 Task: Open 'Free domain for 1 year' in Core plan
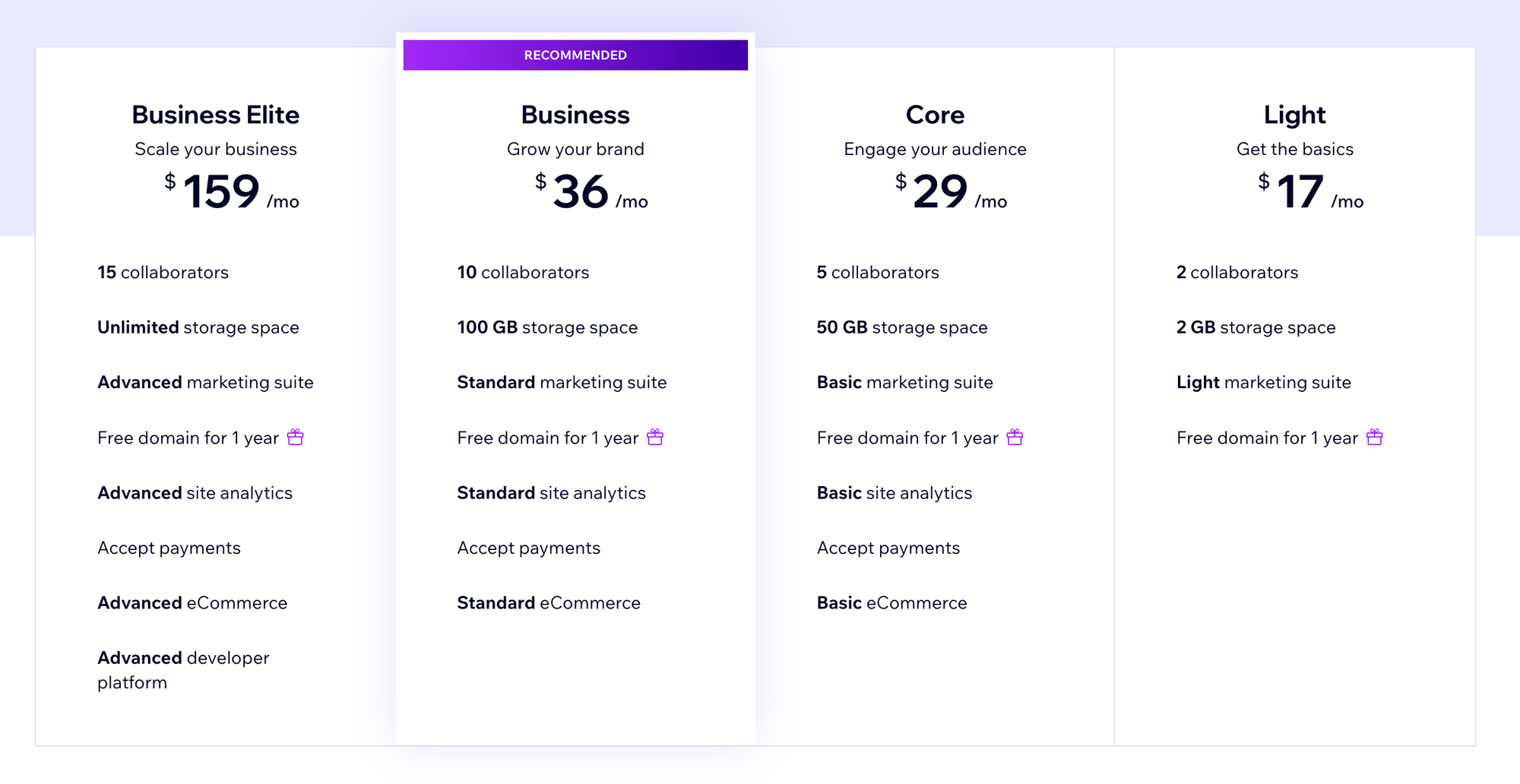(x=907, y=438)
